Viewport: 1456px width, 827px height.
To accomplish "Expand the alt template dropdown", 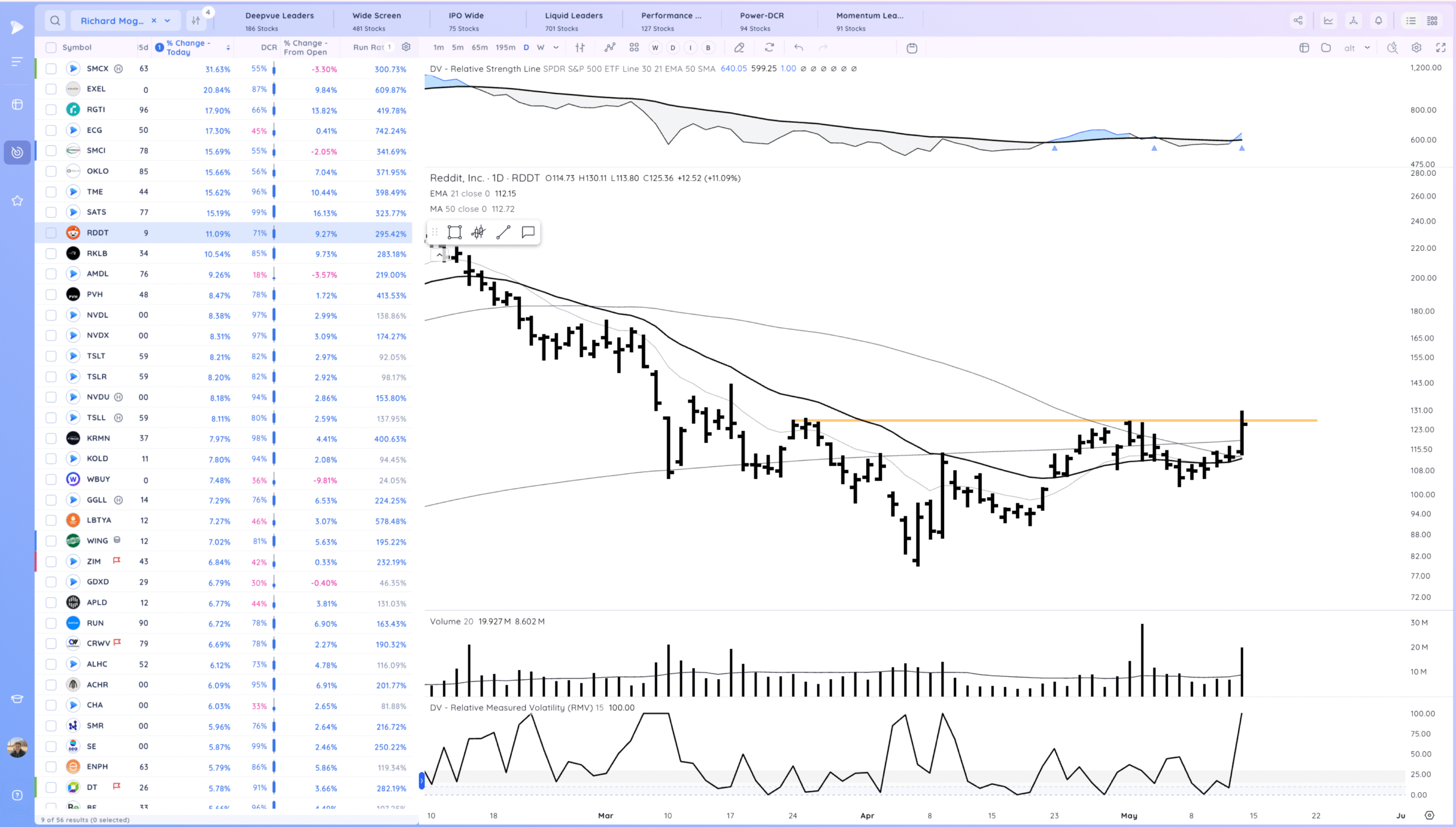I will tap(1367, 48).
